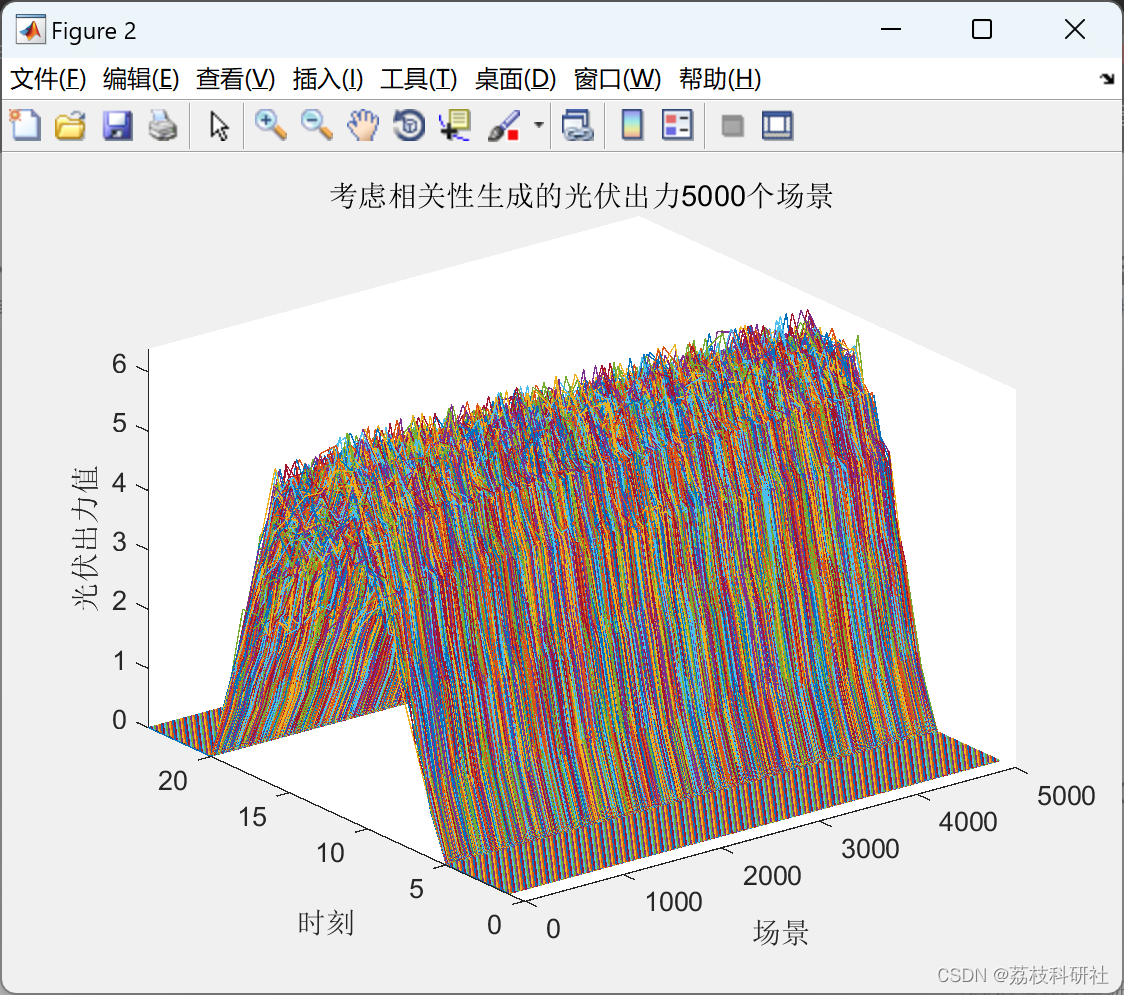Open the 文件(F) menu
The image size is (1124, 995).
[48, 78]
